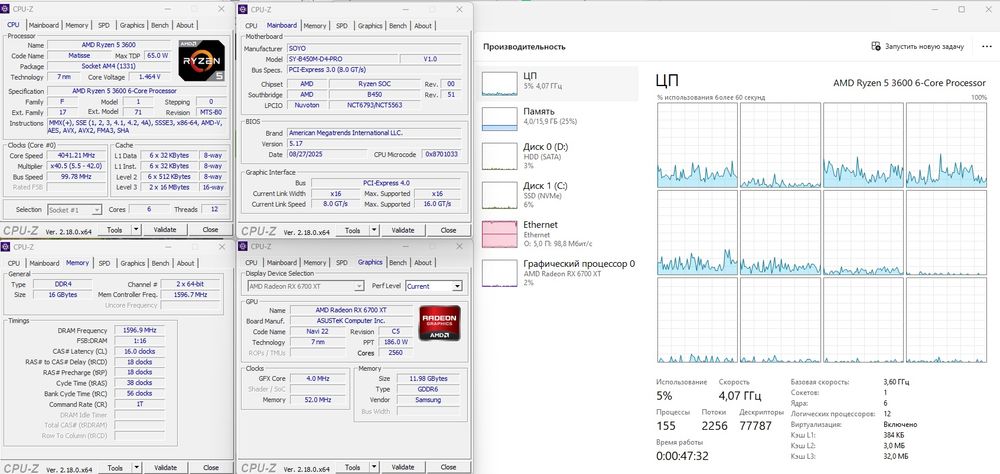Click the SY-B450M-D4-PRO model field
Image resolution: width=1000 pixels, height=474 pixels.
tap(341, 59)
